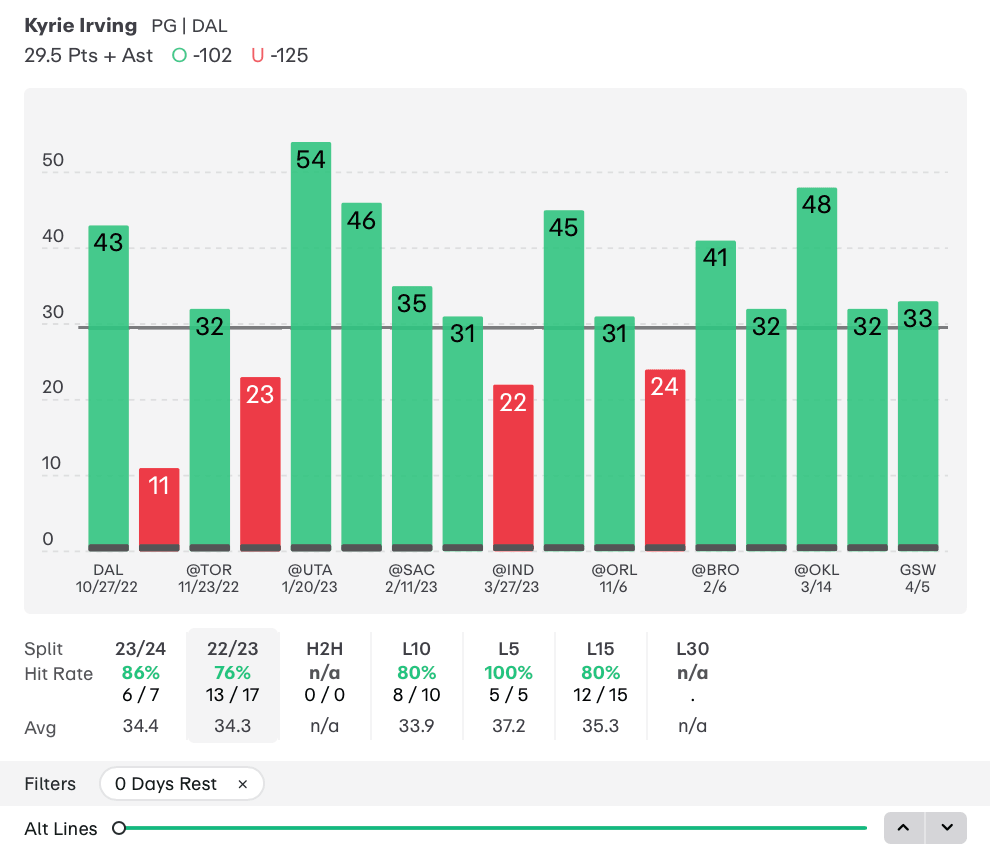Image resolution: width=990 pixels, height=850 pixels.
Task: Click the 13 / 17 record text
Action: coord(232,695)
